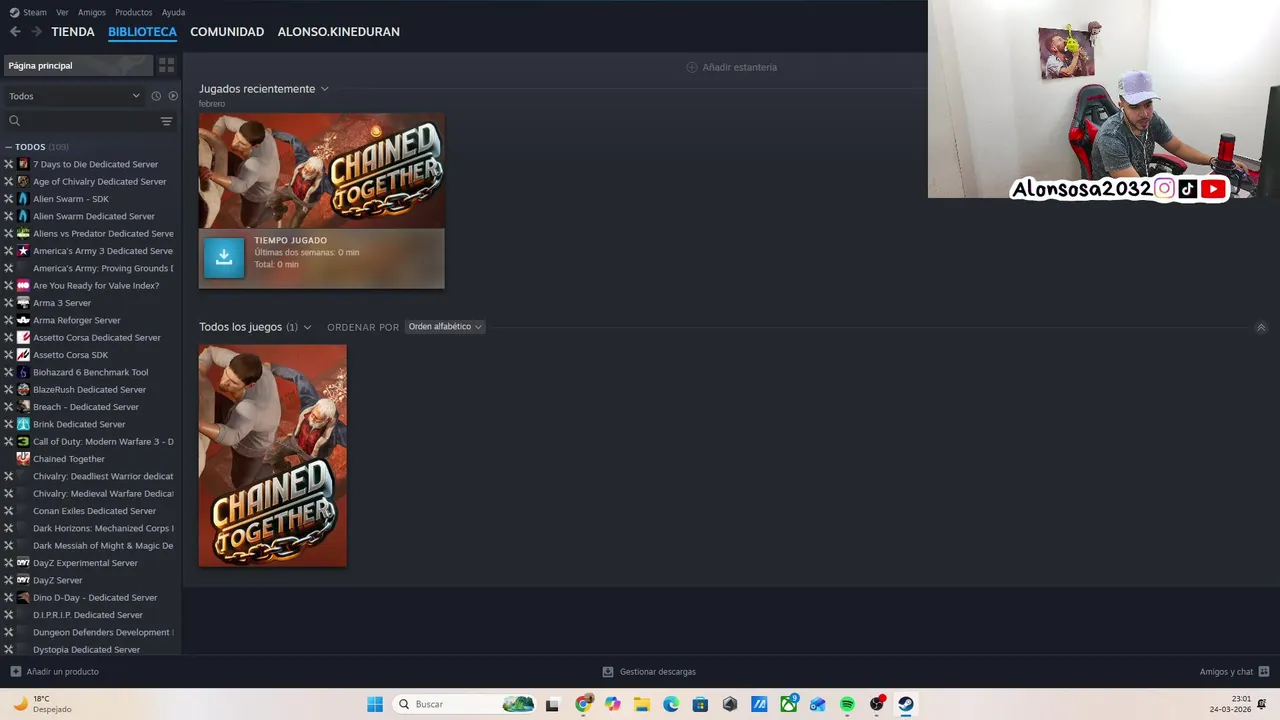1280x720 pixels.
Task: Click Añadir un producto
Action: [55, 672]
